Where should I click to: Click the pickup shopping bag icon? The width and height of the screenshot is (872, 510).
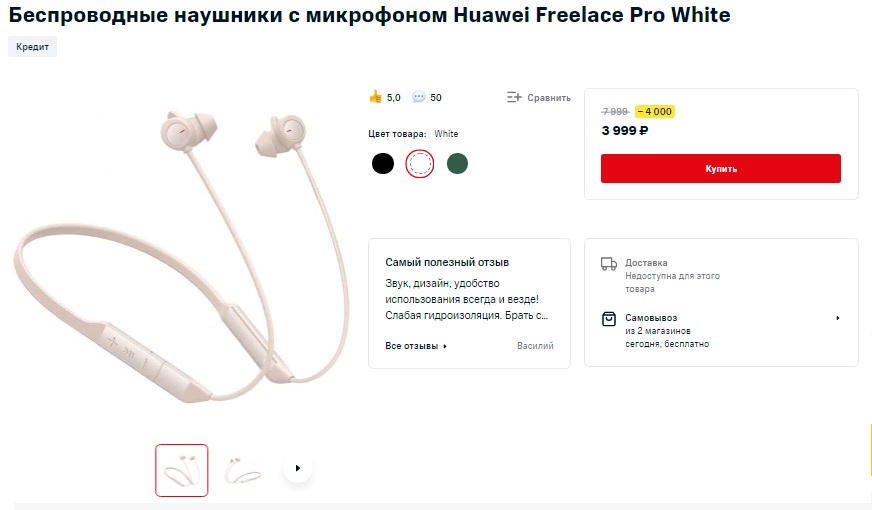pyautogui.click(x=609, y=319)
